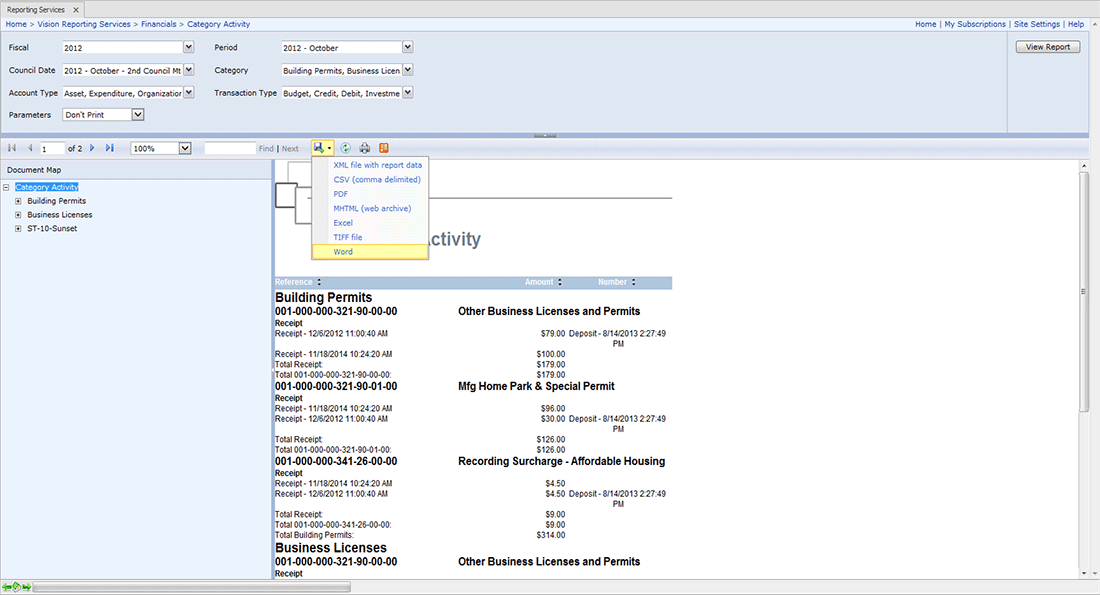1100x595 pixels.
Task: Click the parameters pane collapse handle
Action: pyautogui.click(x=544, y=135)
